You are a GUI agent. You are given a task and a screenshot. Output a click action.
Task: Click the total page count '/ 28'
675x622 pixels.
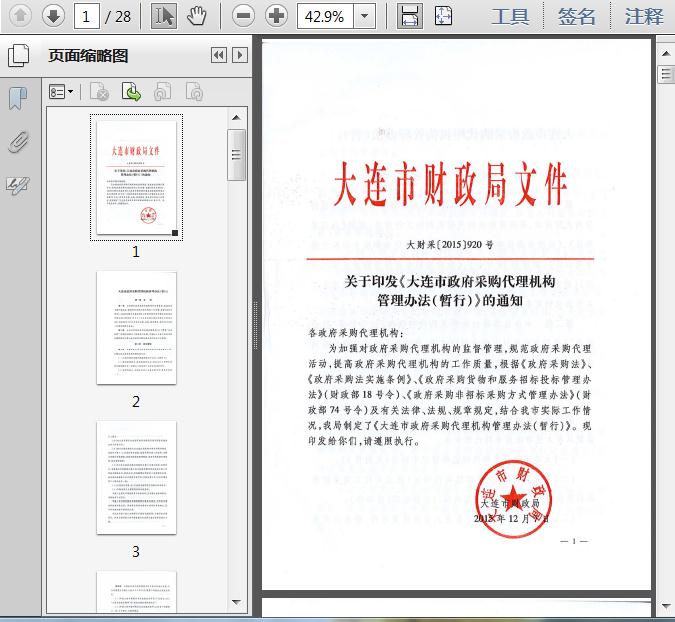click(118, 17)
